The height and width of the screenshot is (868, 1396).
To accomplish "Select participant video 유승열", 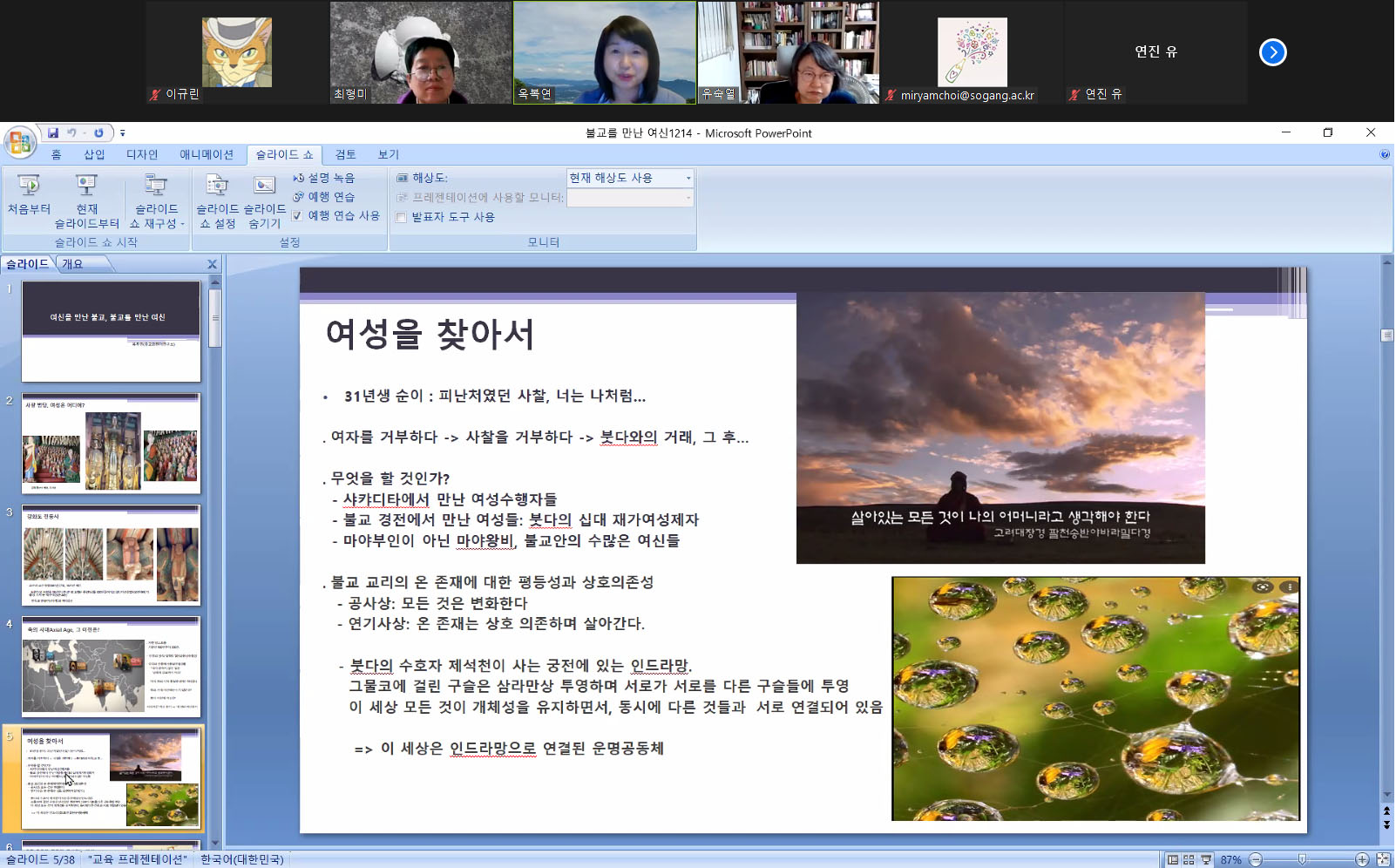I will tap(789, 52).
